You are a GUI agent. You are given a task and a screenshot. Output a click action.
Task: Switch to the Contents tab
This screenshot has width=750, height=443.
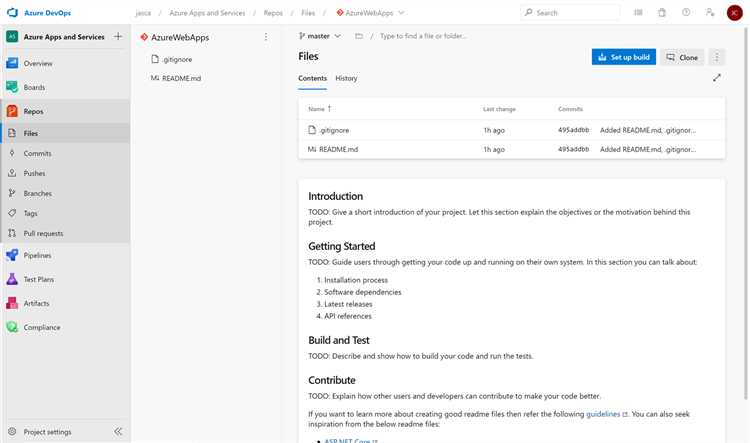(312, 78)
